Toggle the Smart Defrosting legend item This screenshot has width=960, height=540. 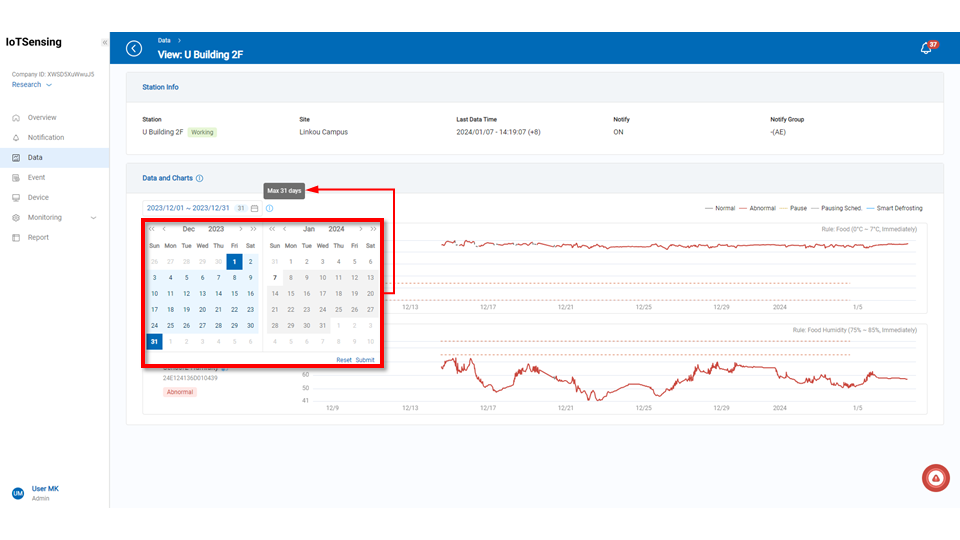click(895, 208)
